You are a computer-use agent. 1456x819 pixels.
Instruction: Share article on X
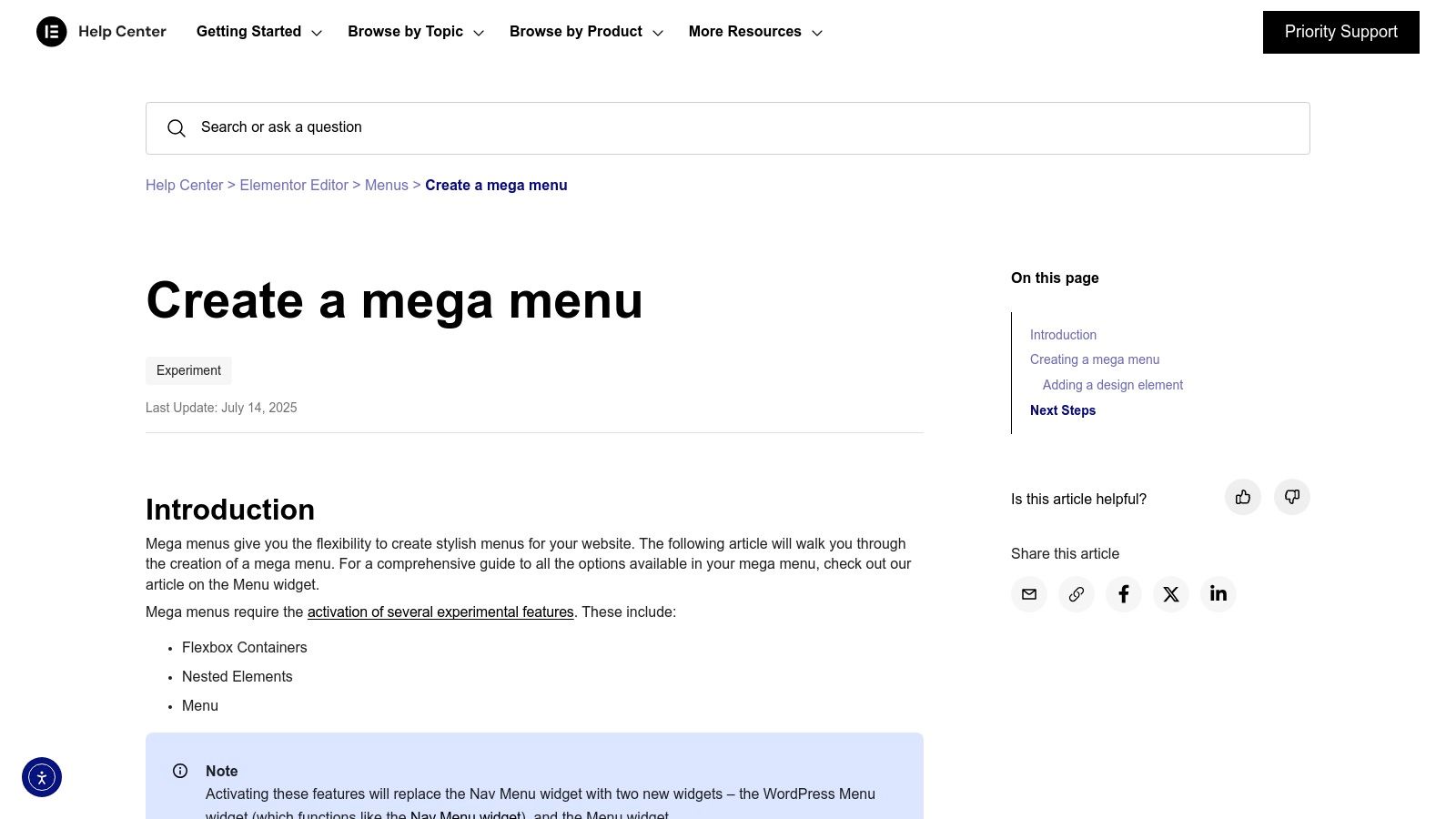(1171, 594)
